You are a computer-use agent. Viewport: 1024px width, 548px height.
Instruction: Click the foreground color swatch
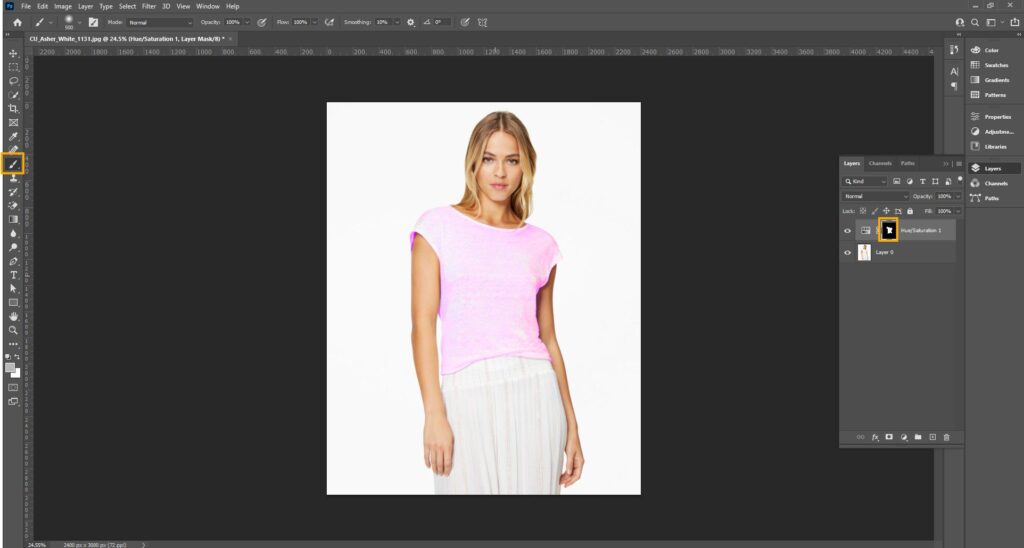pos(10,368)
